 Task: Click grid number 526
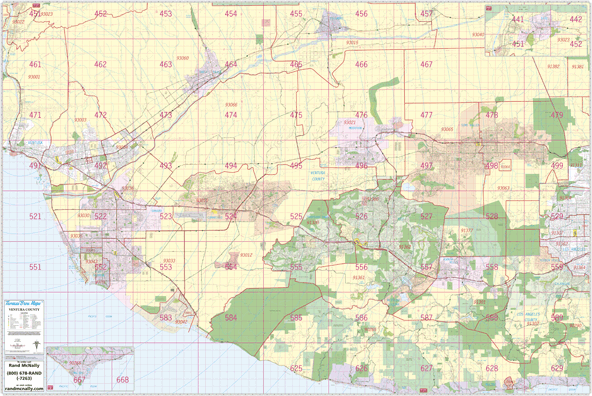click(x=361, y=216)
